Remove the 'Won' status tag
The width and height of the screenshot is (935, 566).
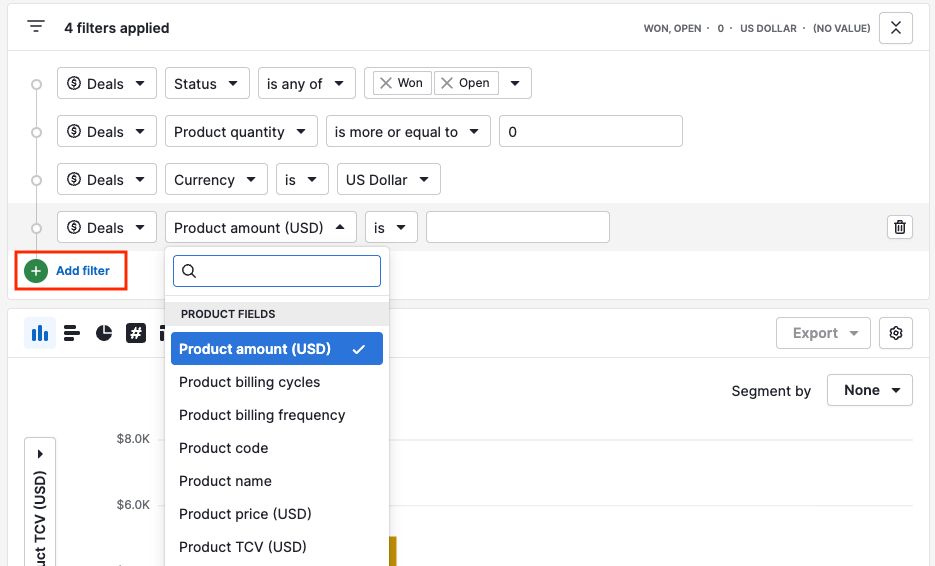click(x=386, y=83)
